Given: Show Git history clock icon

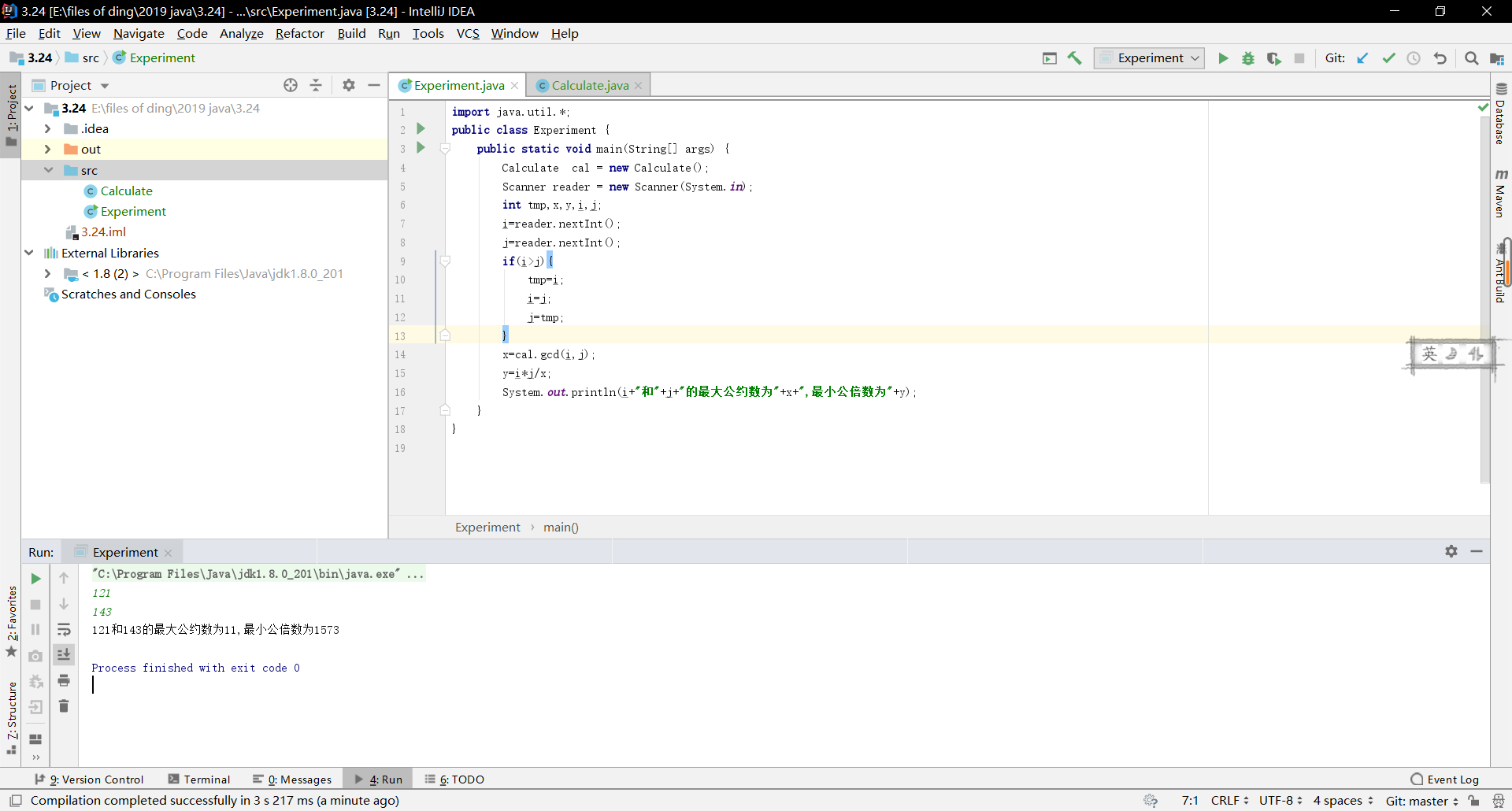Looking at the screenshot, I should (1414, 58).
